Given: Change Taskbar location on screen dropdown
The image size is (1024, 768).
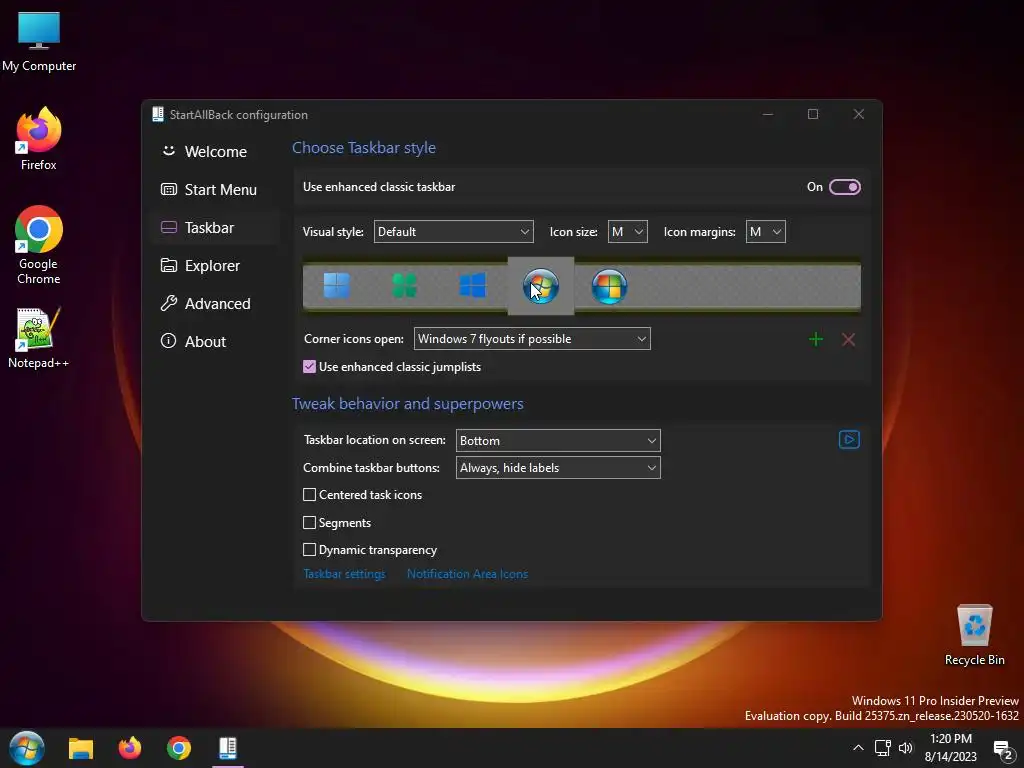Looking at the screenshot, I should (558, 441).
